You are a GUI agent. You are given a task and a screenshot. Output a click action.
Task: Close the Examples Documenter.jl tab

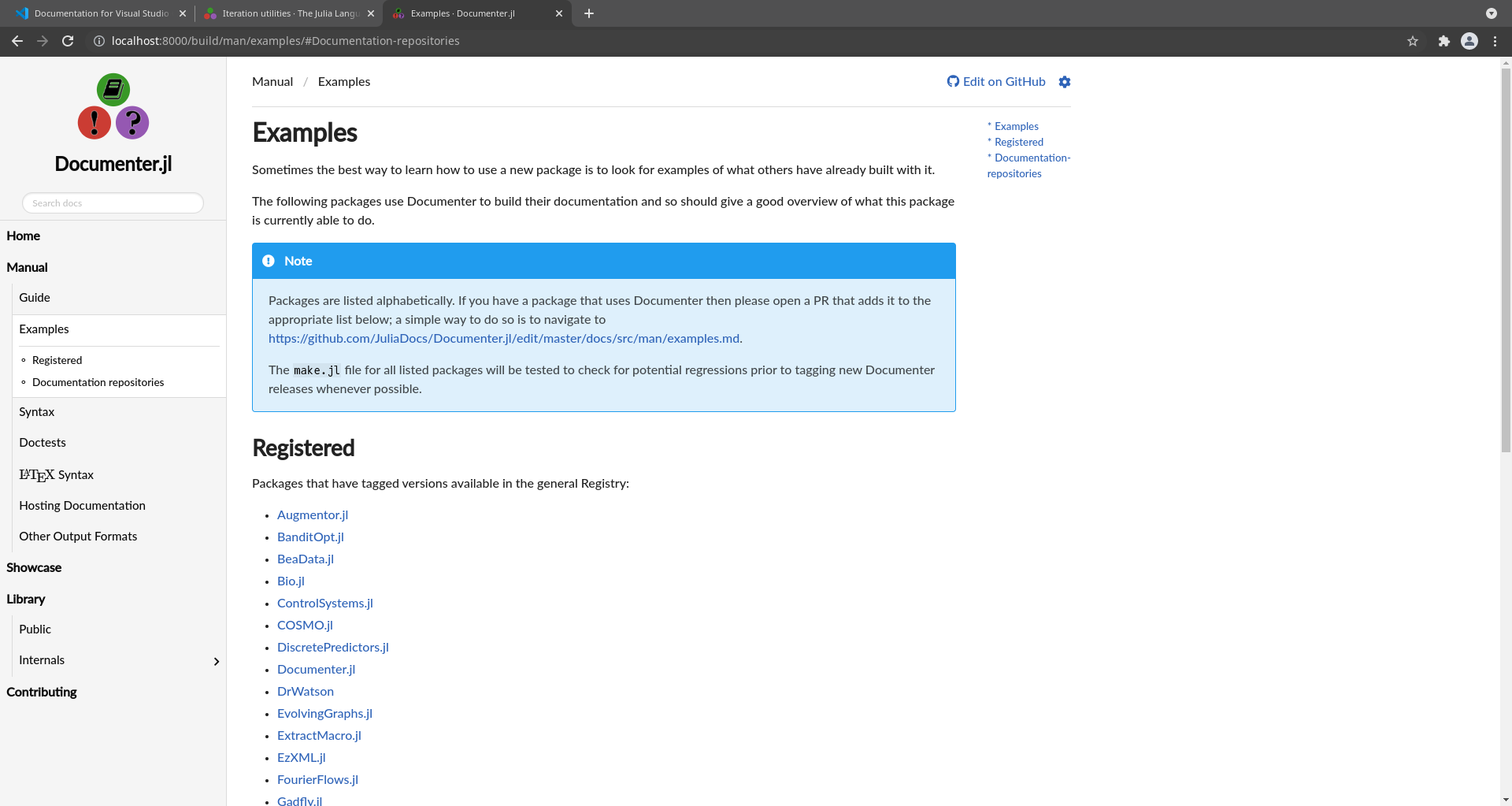tap(559, 13)
